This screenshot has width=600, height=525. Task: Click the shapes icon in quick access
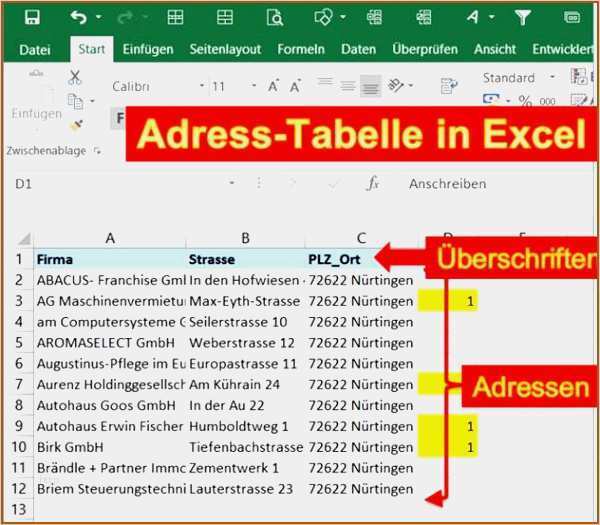324,17
